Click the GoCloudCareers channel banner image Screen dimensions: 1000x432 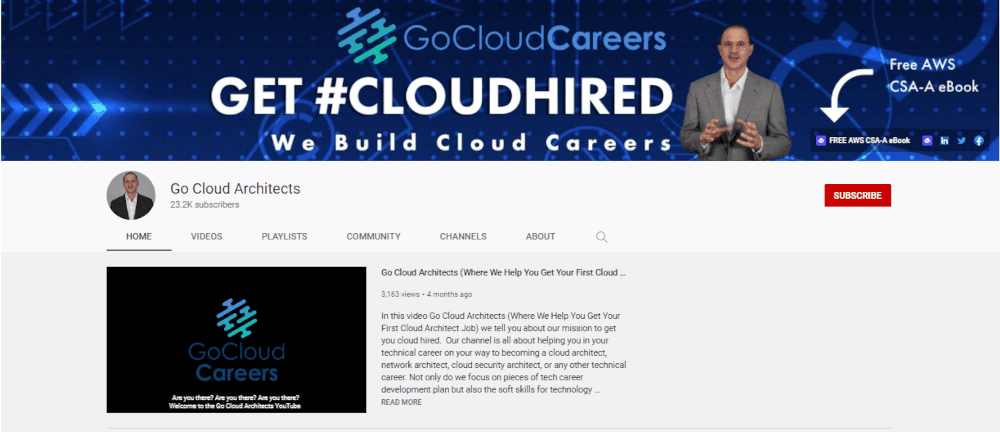point(500,80)
